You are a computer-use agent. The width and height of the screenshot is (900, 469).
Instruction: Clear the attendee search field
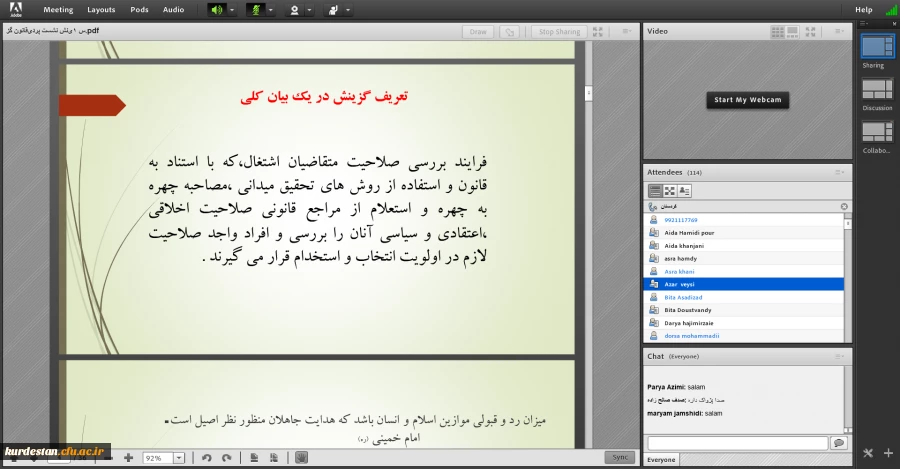(844, 206)
